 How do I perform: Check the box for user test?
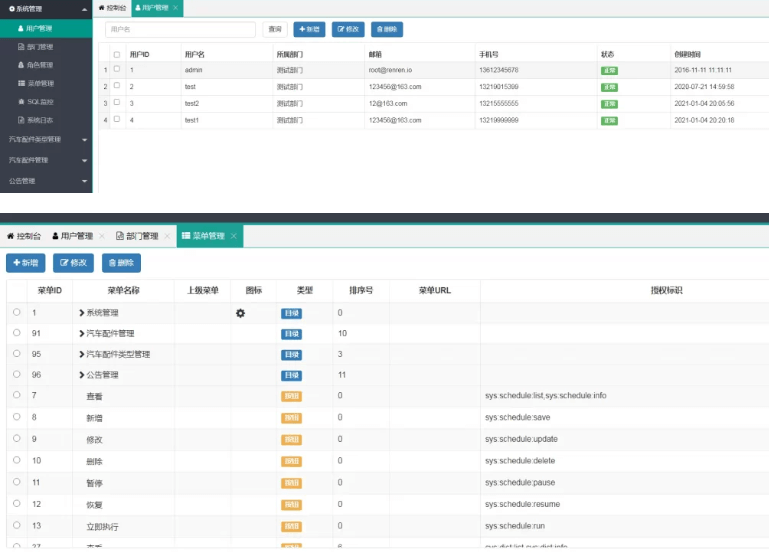coord(117,85)
